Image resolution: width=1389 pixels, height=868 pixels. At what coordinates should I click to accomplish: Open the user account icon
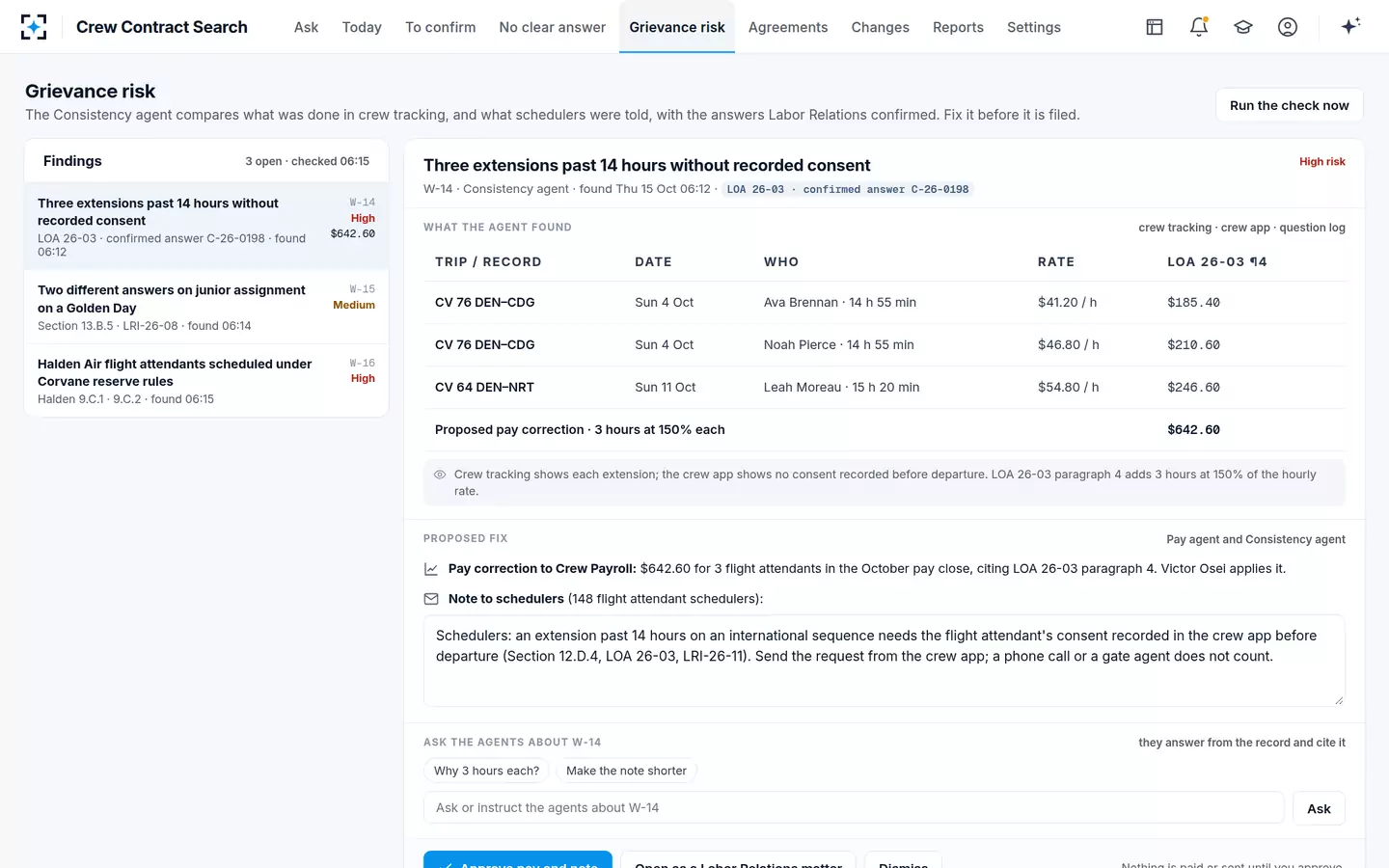click(1288, 27)
